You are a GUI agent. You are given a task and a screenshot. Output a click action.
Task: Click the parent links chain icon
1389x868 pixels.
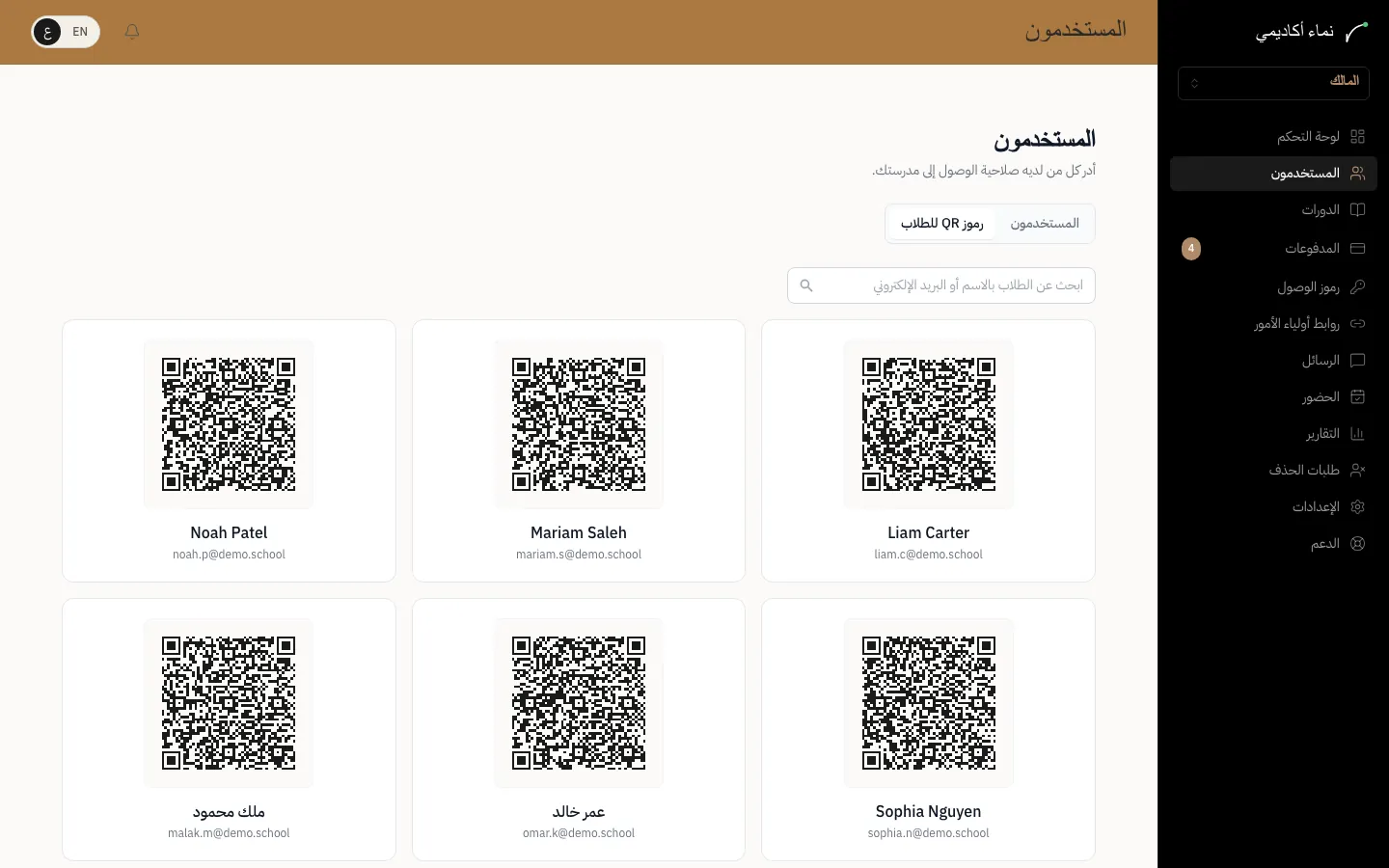pyautogui.click(x=1357, y=324)
